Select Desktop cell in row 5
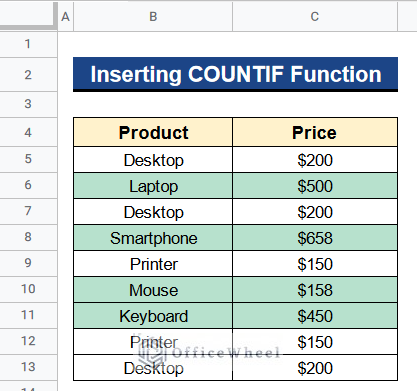417x391 pixels. click(153, 160)
